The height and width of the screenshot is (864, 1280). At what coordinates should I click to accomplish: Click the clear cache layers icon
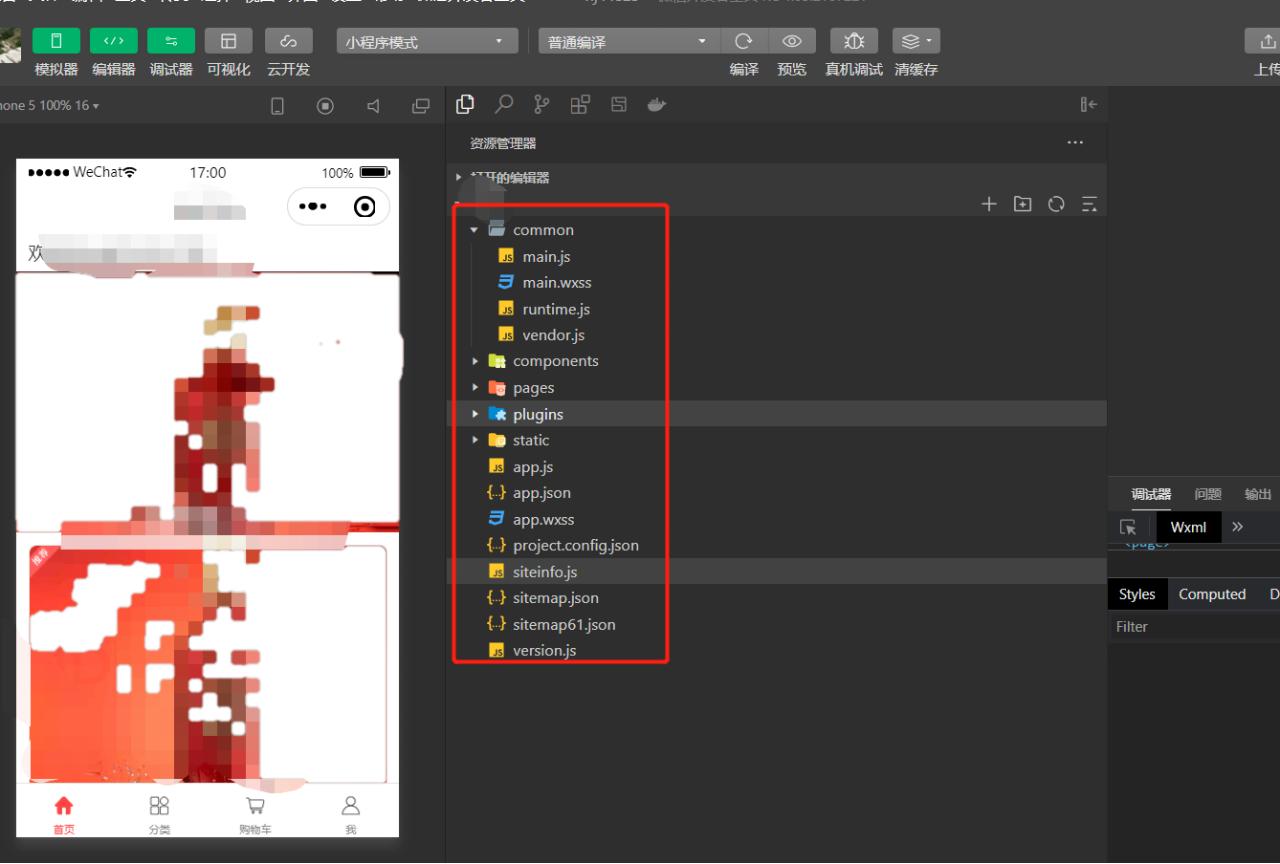[x=915, y=41]
